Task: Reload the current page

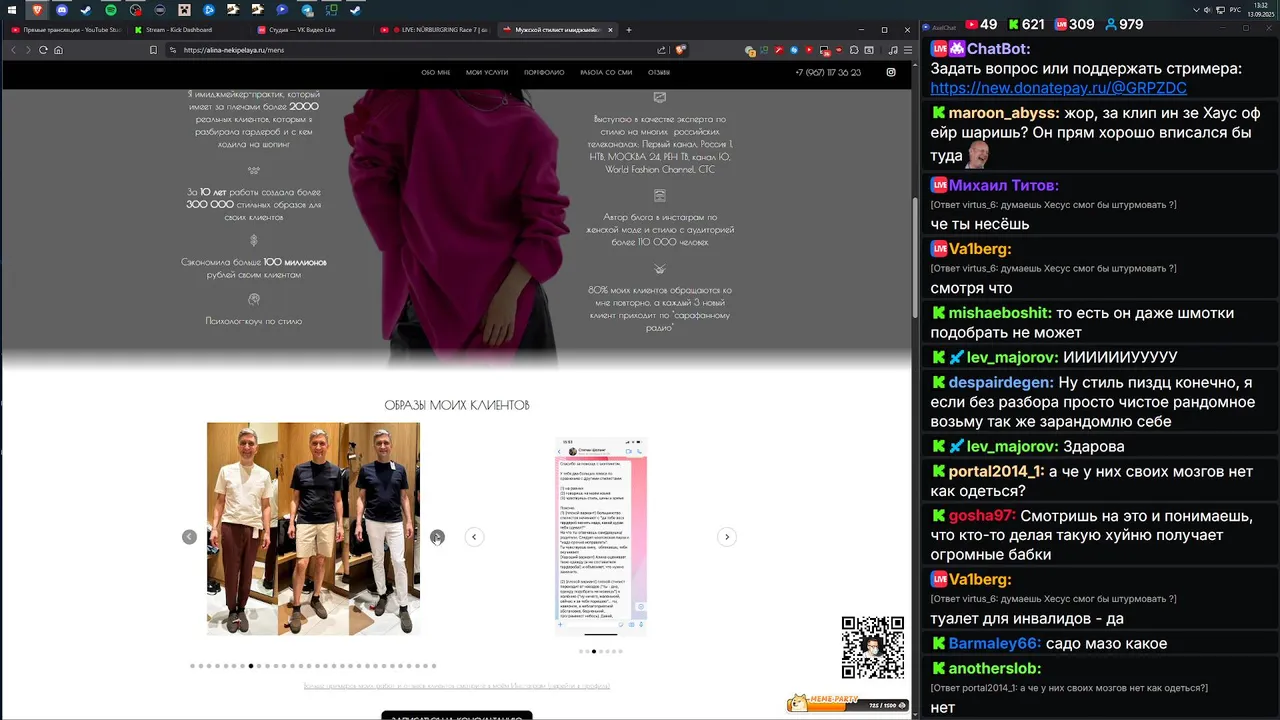Action: click(x=43, y=50)
